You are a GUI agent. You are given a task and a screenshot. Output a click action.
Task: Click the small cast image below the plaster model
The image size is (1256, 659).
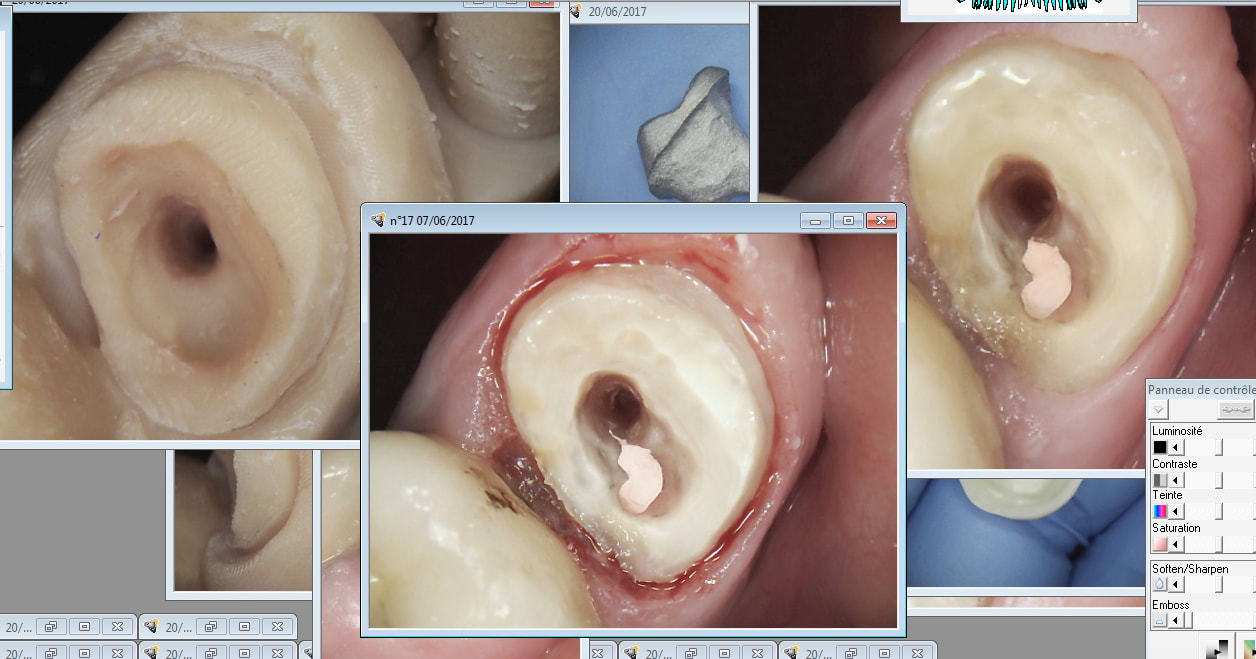[242, 520]
